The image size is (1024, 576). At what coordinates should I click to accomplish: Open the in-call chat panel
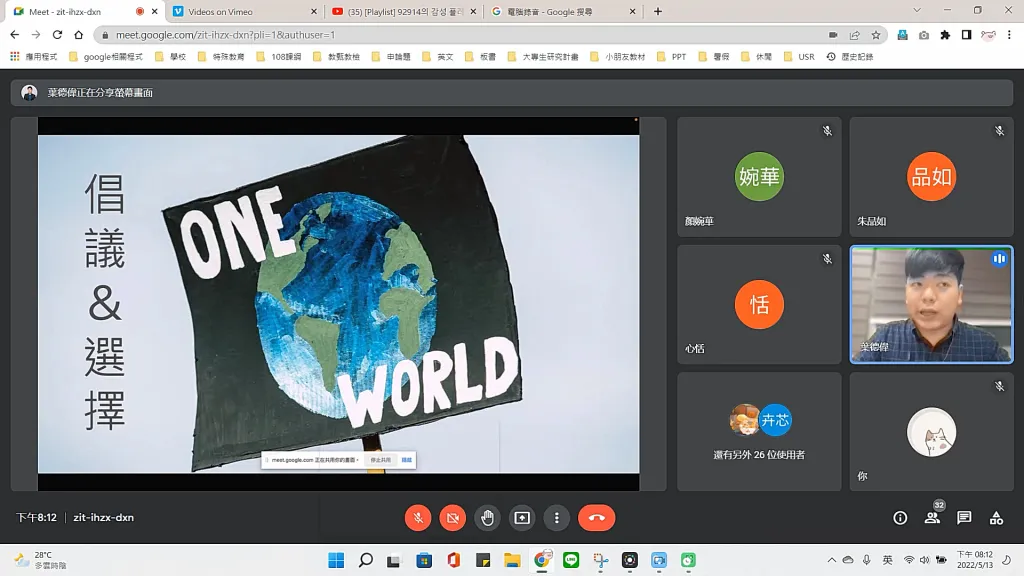point(964,518)
